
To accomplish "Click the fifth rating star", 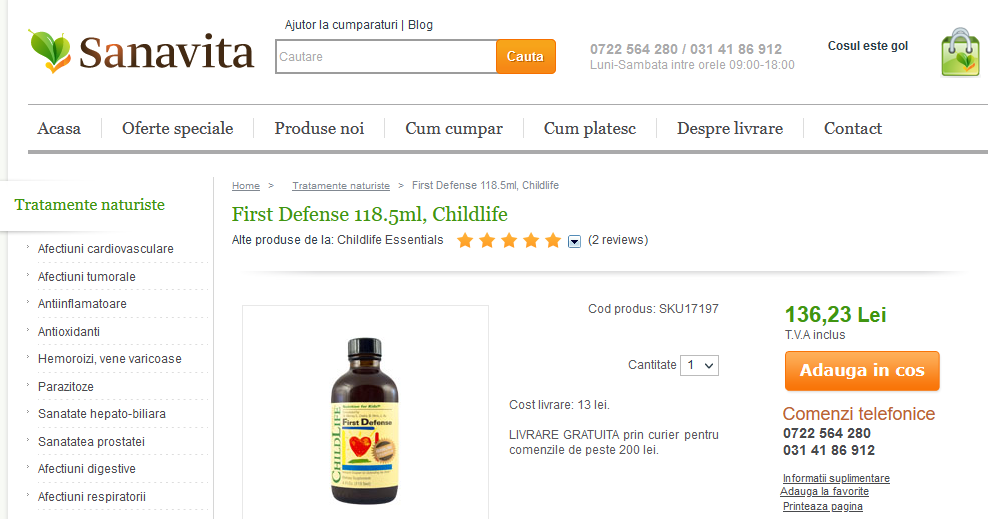I will click(553, 241).
